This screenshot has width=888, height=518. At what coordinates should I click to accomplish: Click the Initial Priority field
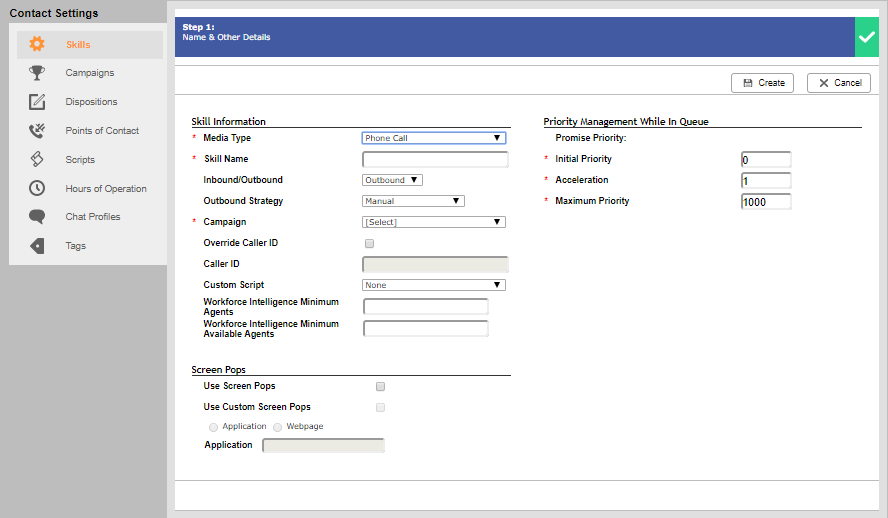pos(766,160)
